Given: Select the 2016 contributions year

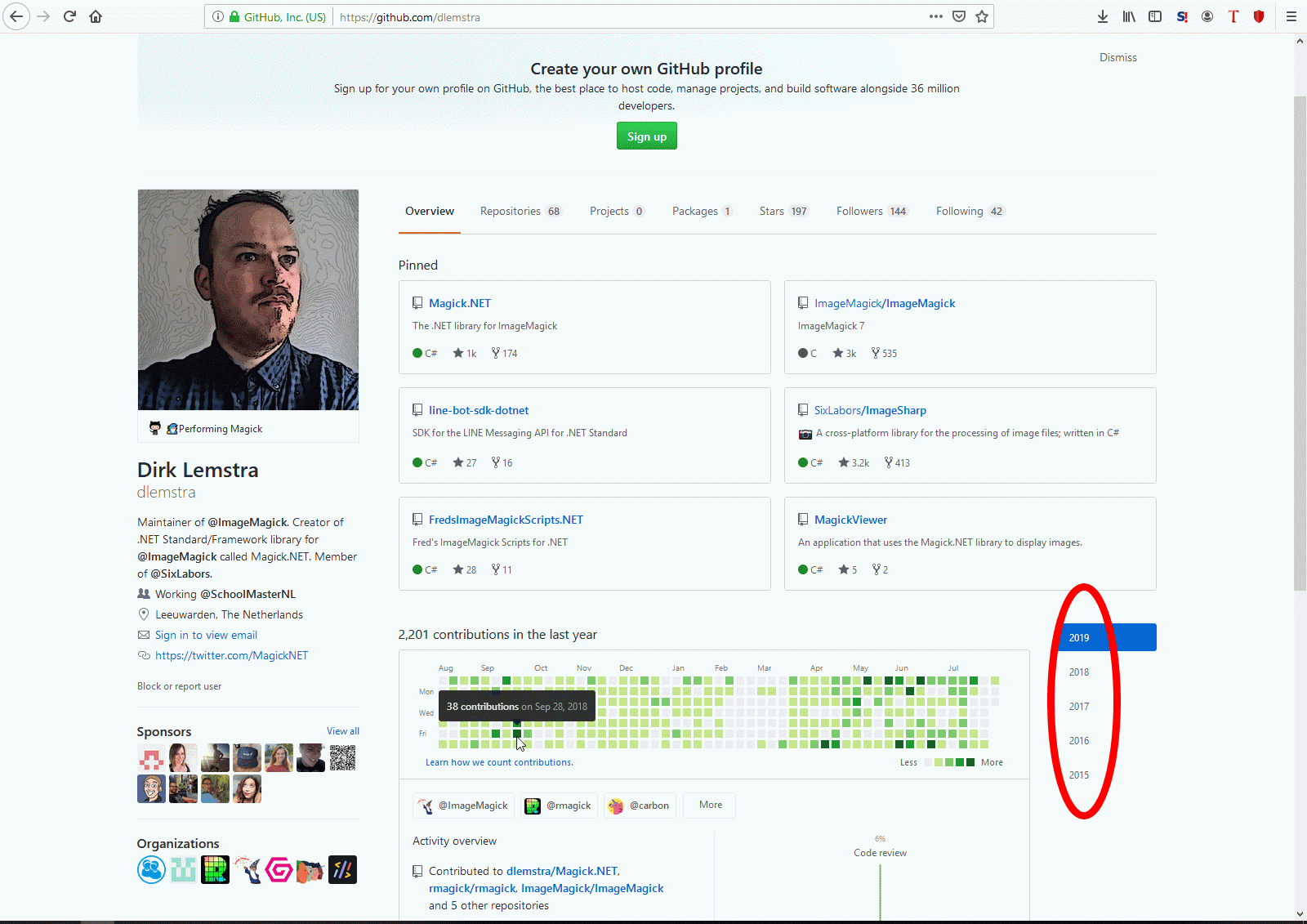Looking at the screenshot, I should pyautogui.click(x=1079, y=741).
